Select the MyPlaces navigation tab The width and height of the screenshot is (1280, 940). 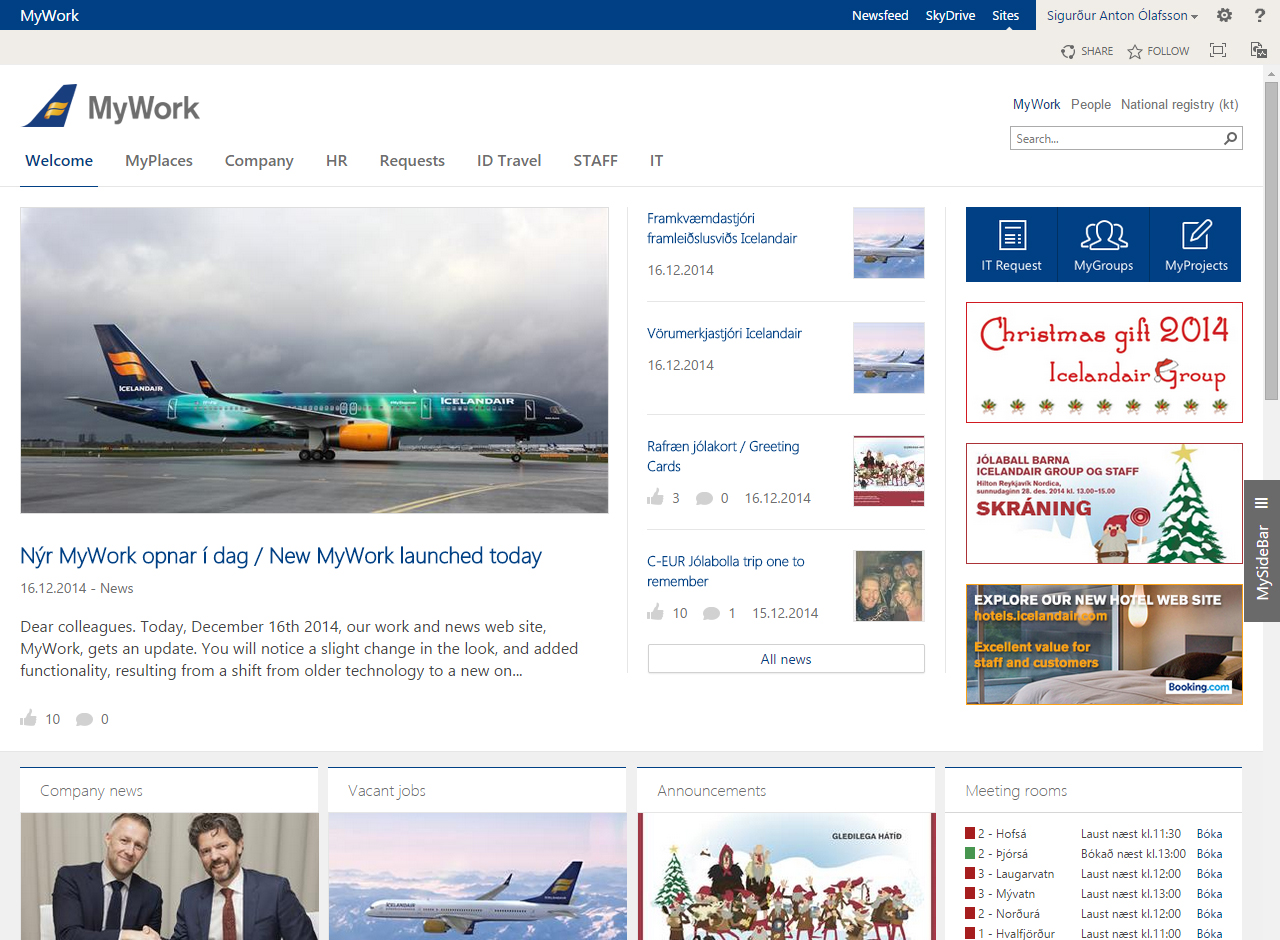pyautogui.click(x=159, y=160)
